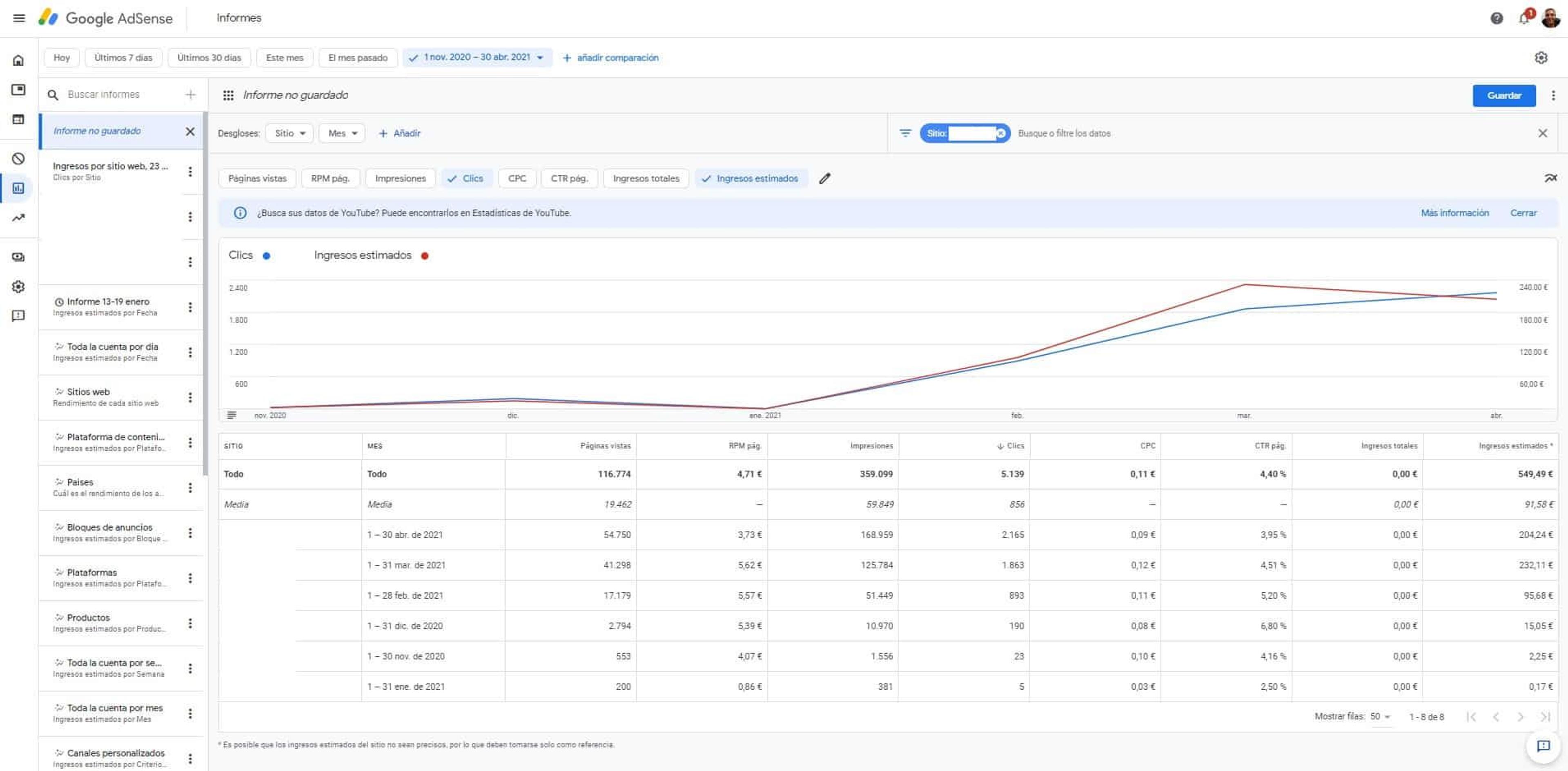This screenshot has height=771, width=1568.
Task: Open the user account avatar
Action: (1550, 18)
